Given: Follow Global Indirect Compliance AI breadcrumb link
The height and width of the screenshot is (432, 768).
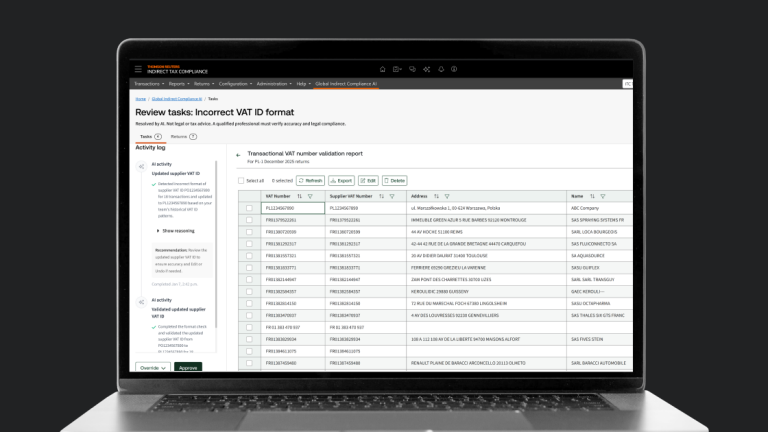Looking at the screenshot, I should (177, 99).
